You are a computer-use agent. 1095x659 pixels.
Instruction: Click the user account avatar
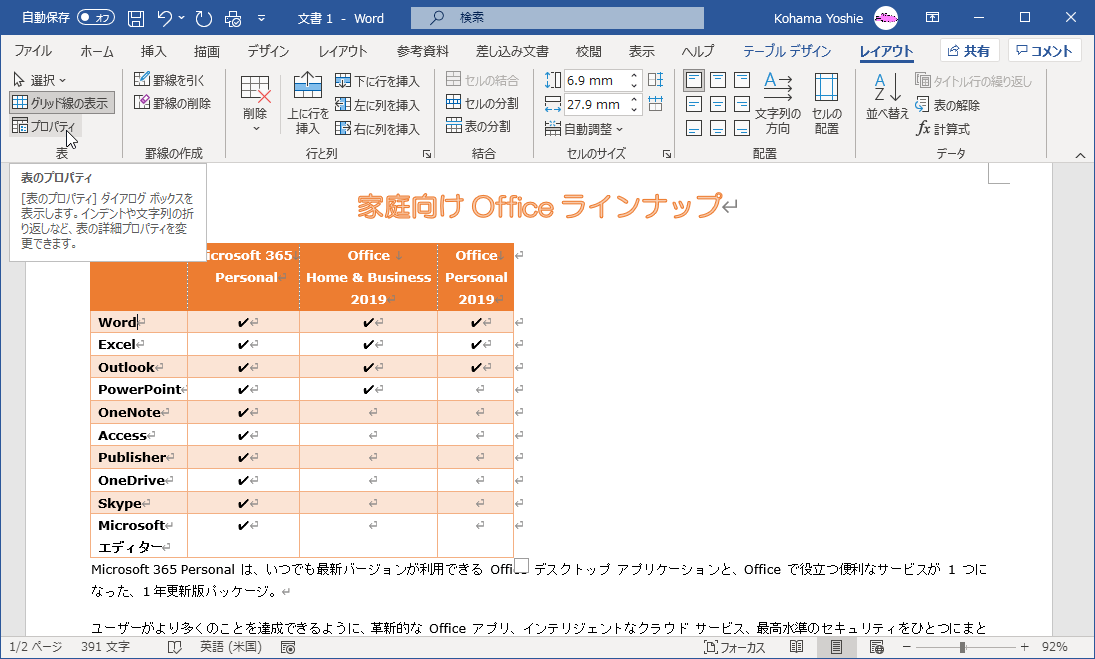click(886, 18)
